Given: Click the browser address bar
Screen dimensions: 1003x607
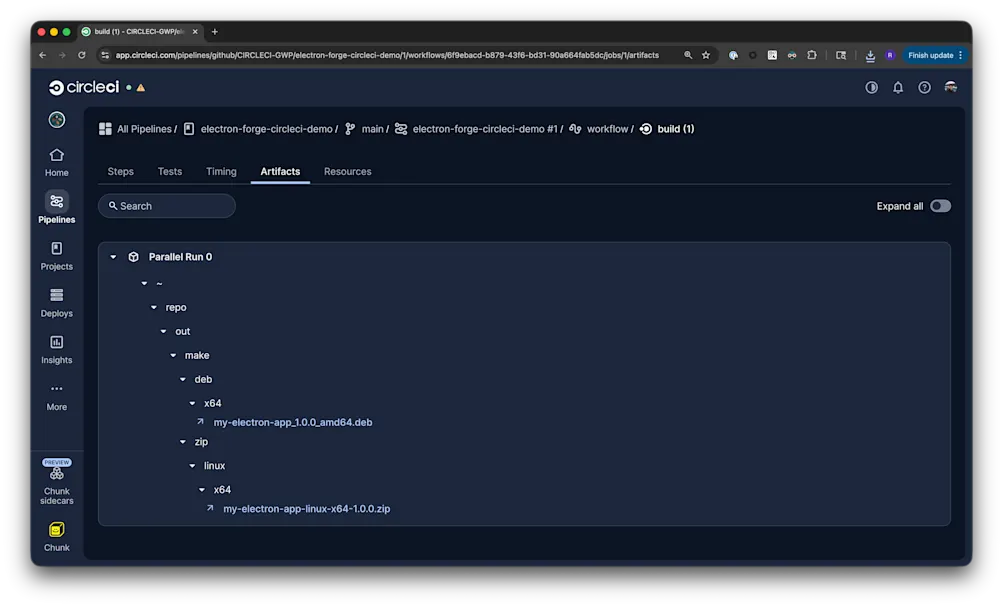Looking at the screenshot, I should (x=387, y=56).
